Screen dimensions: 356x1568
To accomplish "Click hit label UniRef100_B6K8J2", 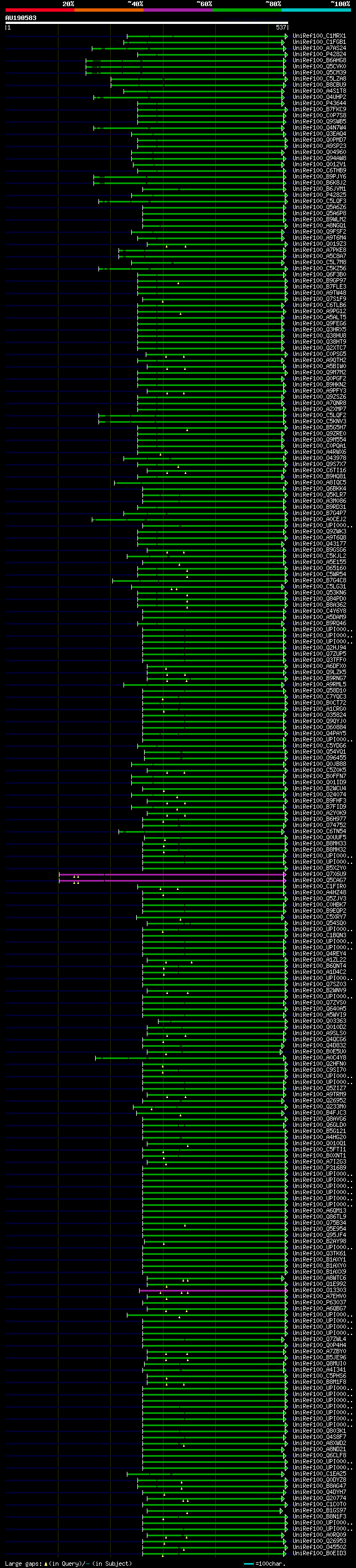I will [x=319, y=182].
